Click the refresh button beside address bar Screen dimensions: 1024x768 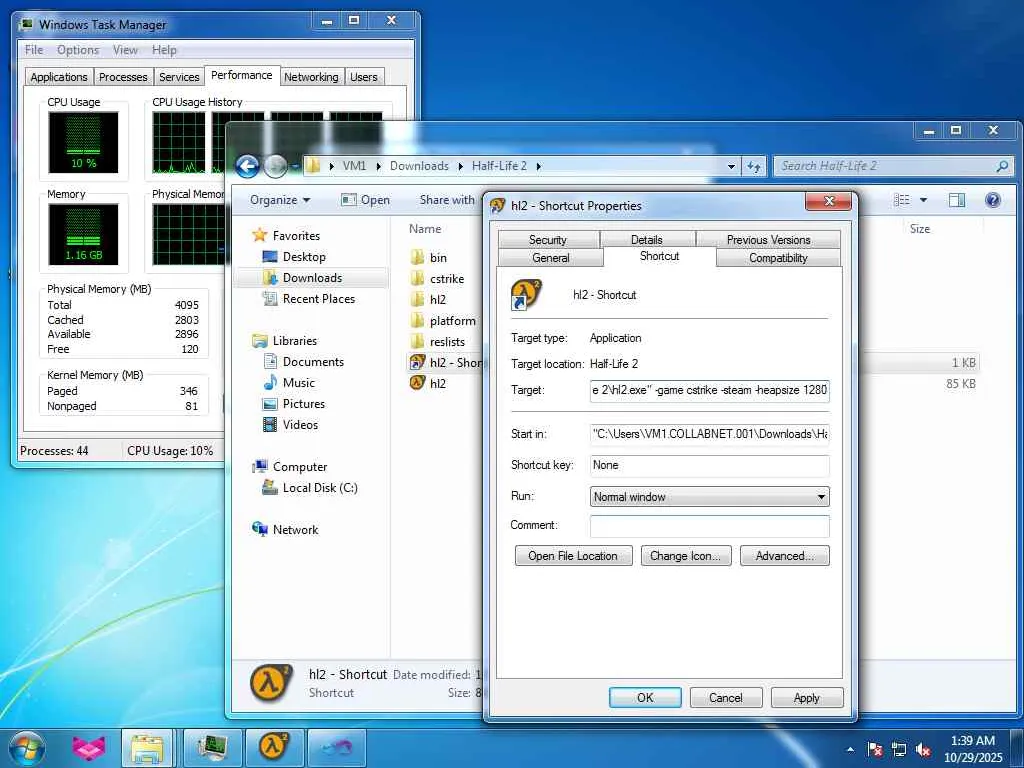754,167
